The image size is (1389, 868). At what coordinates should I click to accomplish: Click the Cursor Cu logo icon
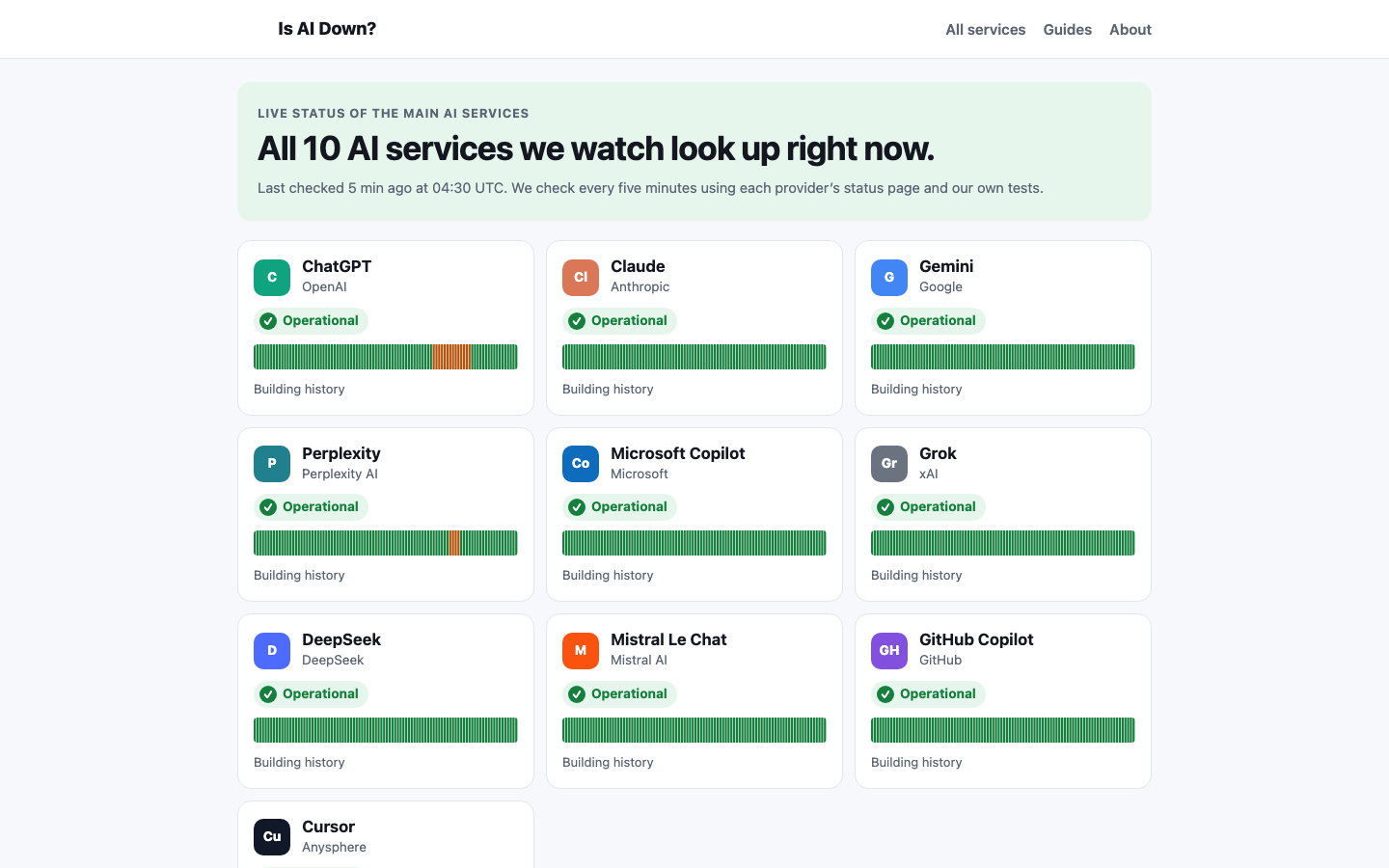(x=272, y=837)
